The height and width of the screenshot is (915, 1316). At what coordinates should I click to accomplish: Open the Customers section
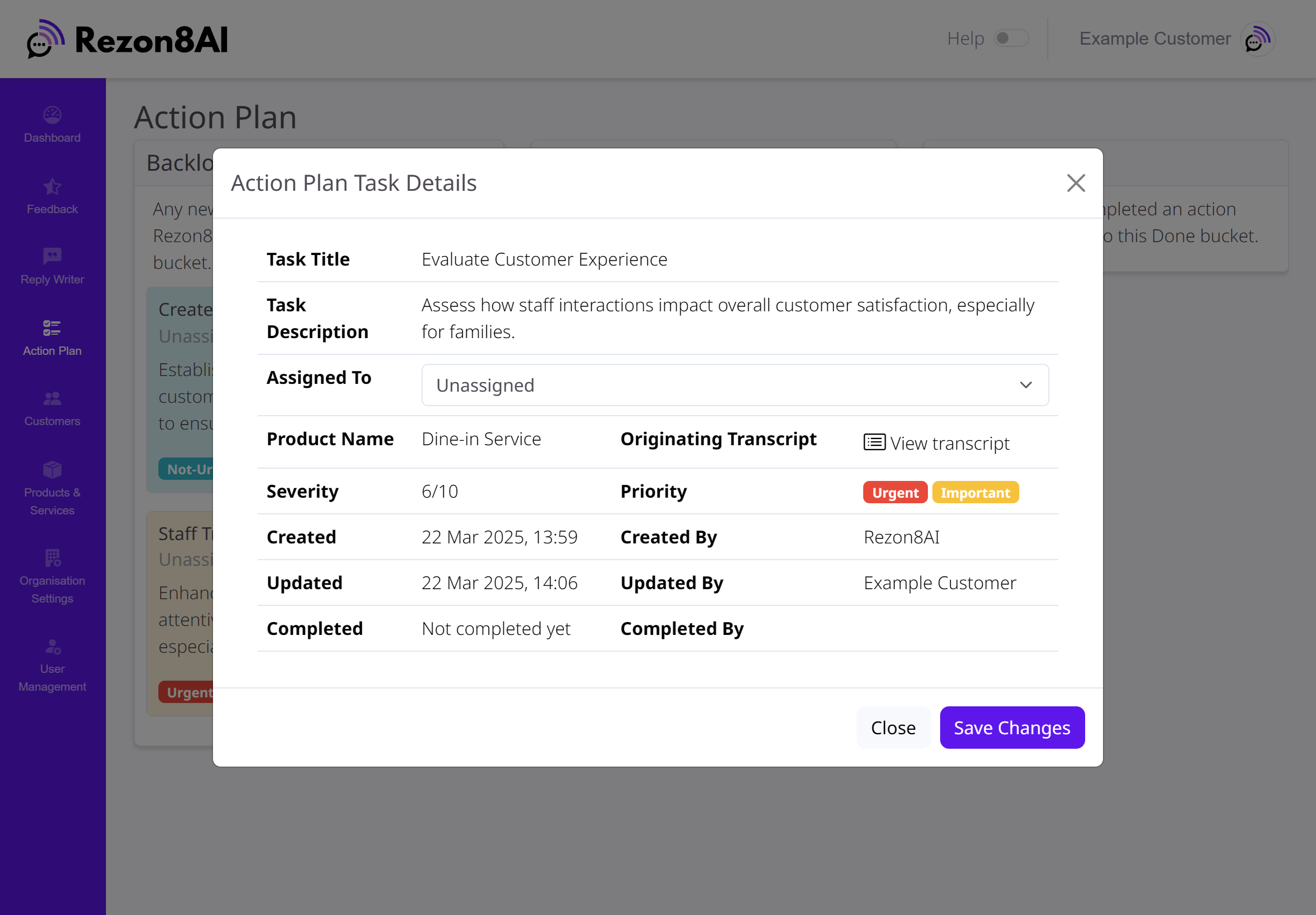point(52,408)
